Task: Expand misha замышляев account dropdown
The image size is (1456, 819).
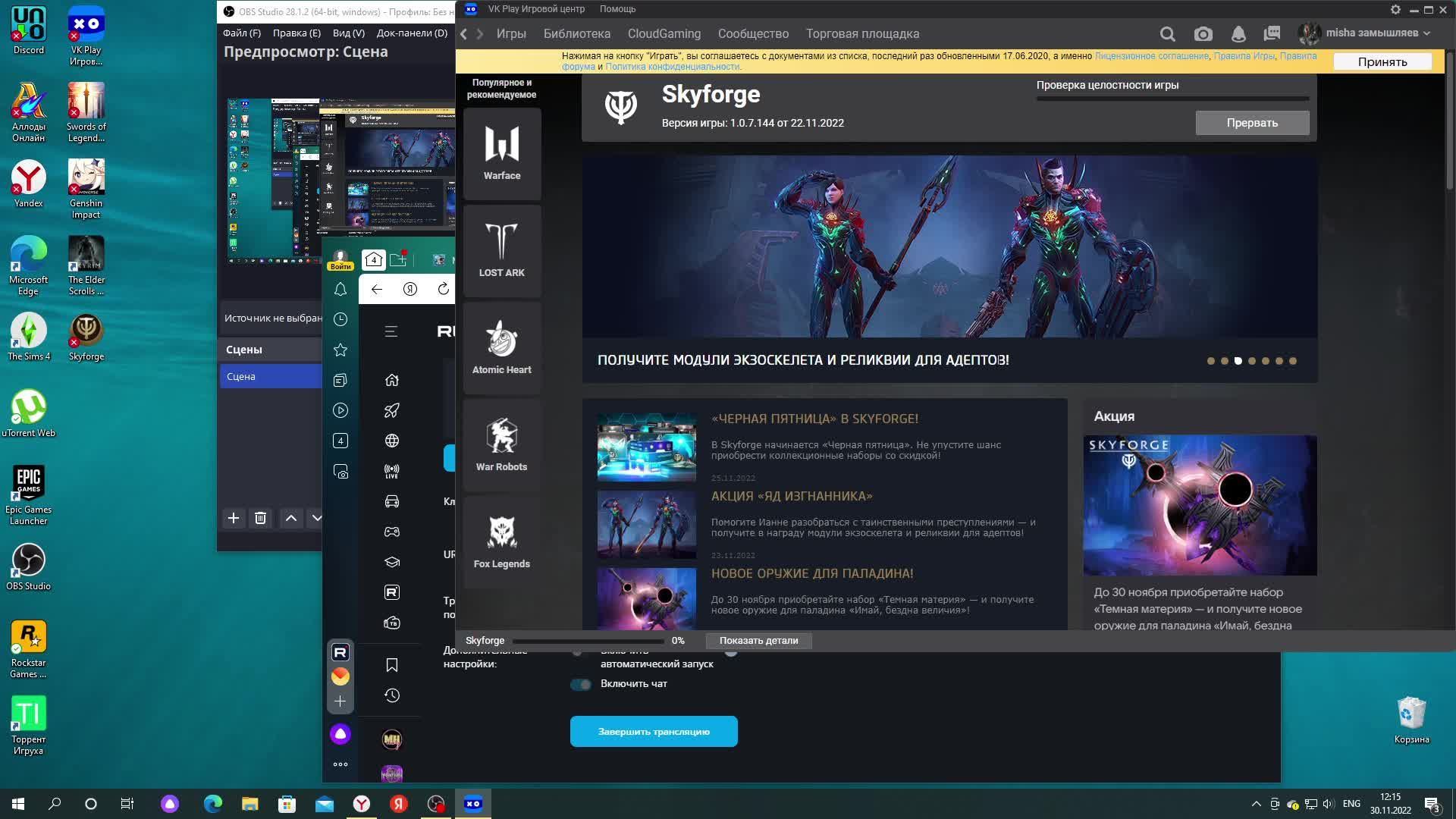Action: pyautogui.click(x=1426, y=33)
